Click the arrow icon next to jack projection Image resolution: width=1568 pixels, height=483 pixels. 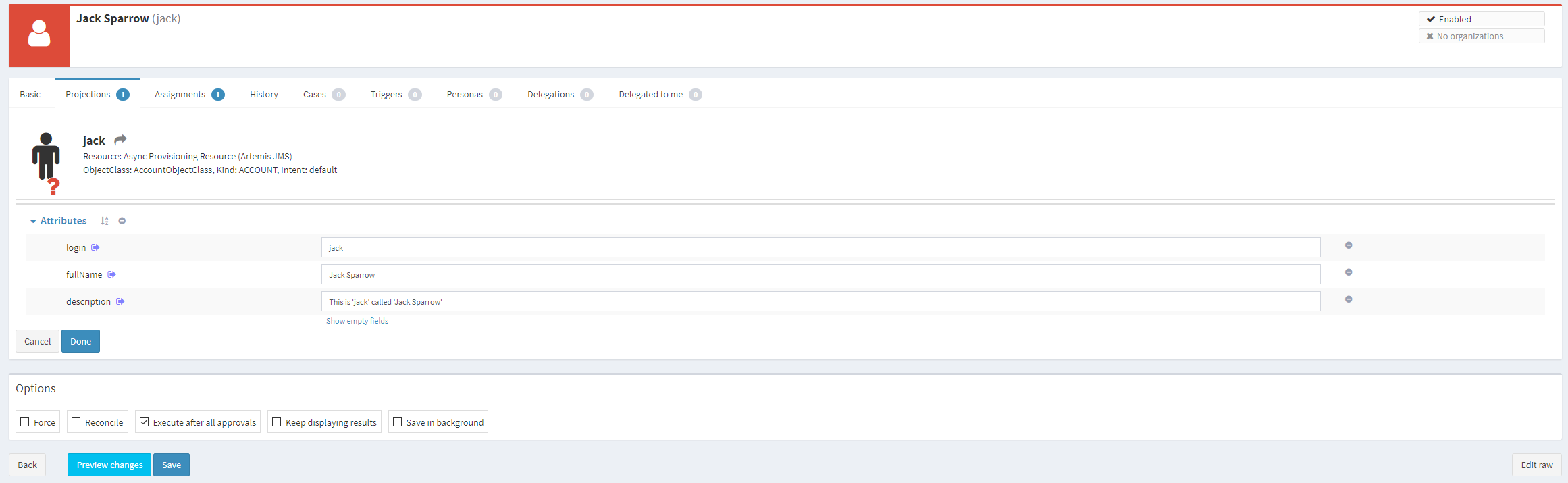120,140
